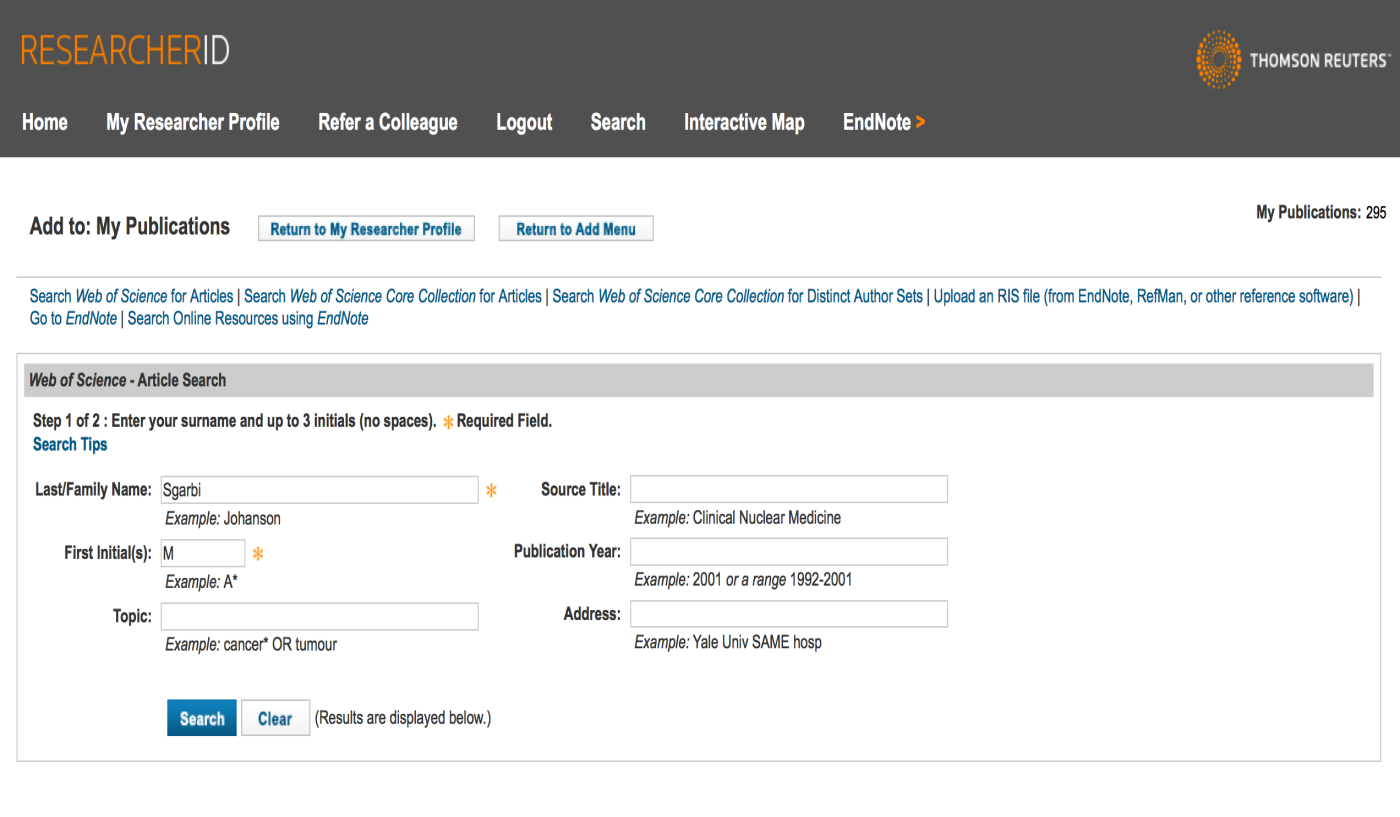Image resolution: width=1400 pixels, height=817 pixels.
Task: Follow Search Web of Science for Articles link
Action: (131, 296)
